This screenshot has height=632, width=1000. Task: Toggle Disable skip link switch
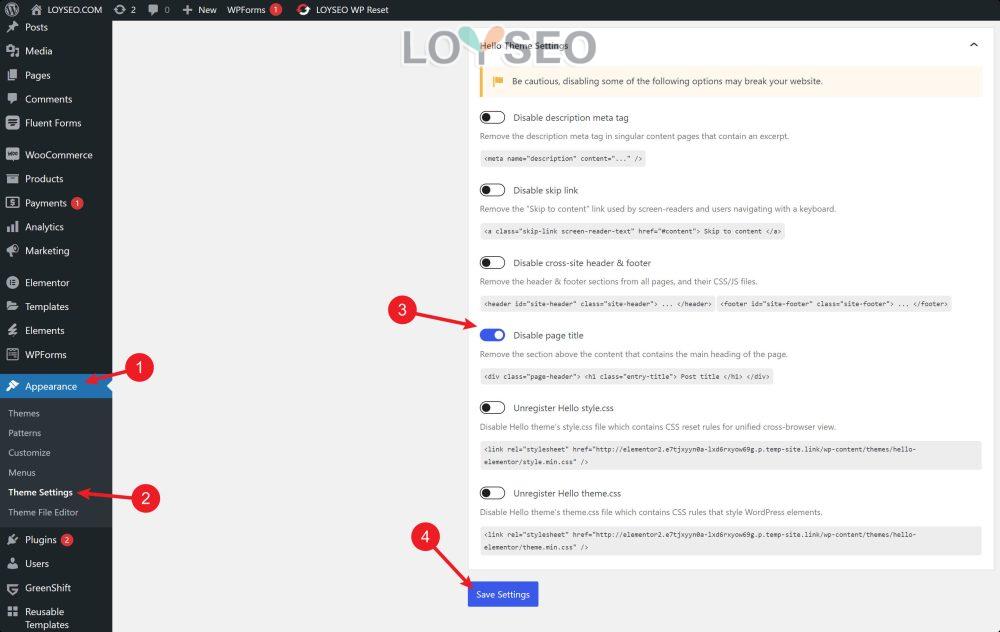492,190
